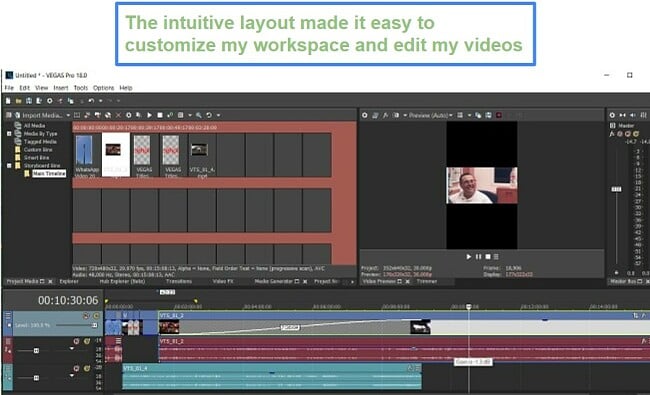The width and height of the screenshot is (650, 395).
Task: Click the preview image in Video Preview
Action: 482,185
